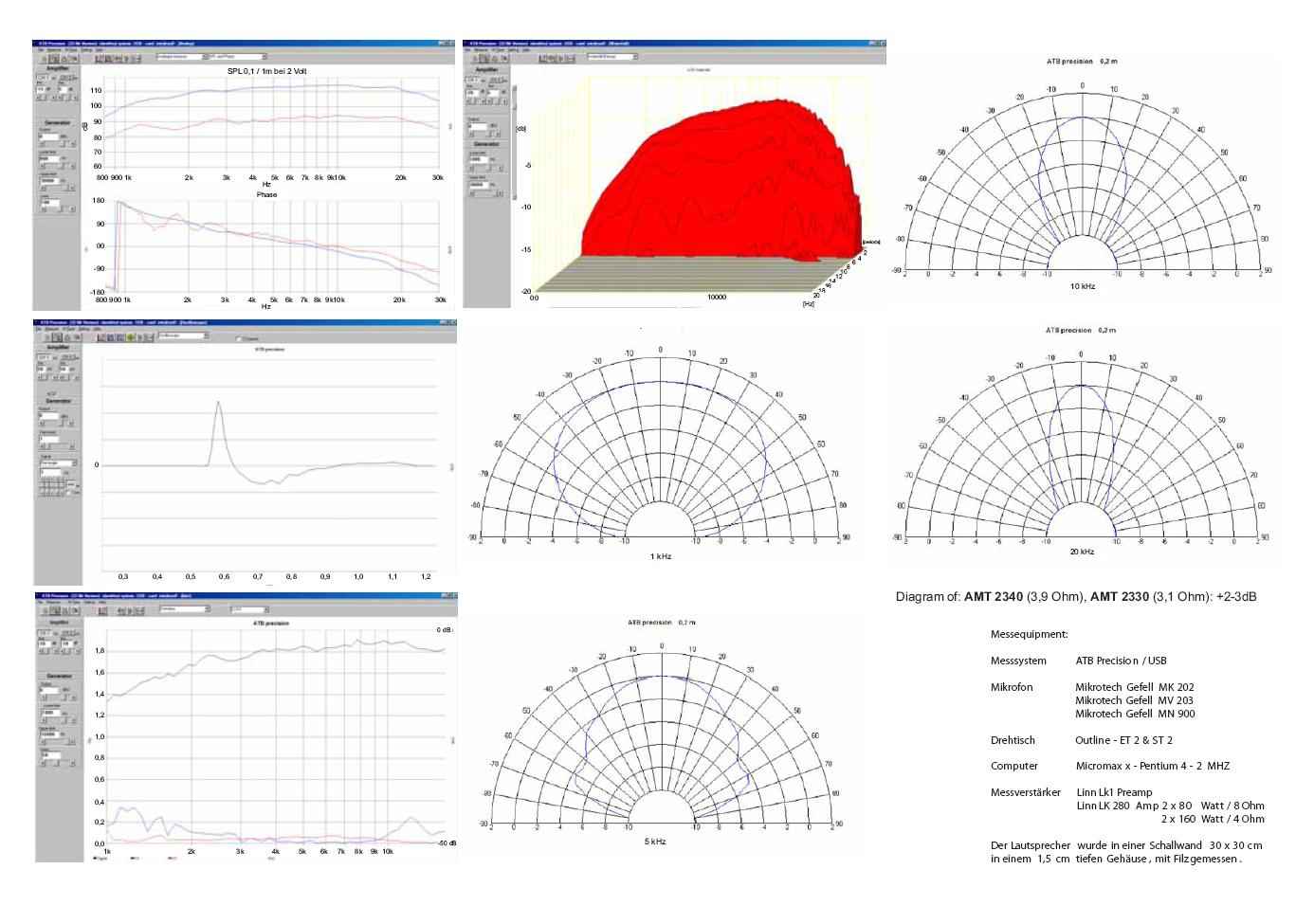Click Generator header in SPL/Phase window panel
This screenshot has height=924, width=1314.
pos(57,123)
